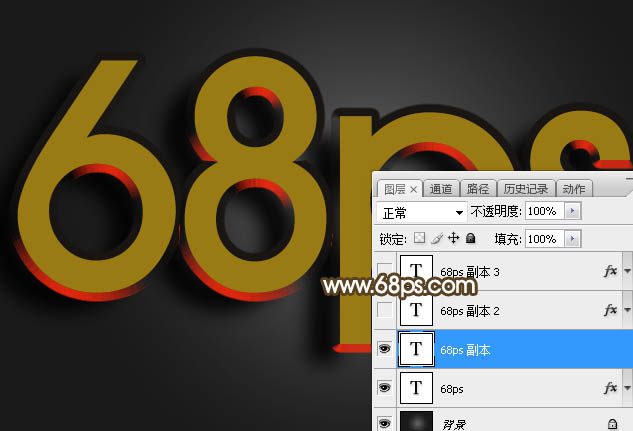This screenshot has width=633, height=431.
Task: Select the 图层 tab
Action: tap(395, 189)
